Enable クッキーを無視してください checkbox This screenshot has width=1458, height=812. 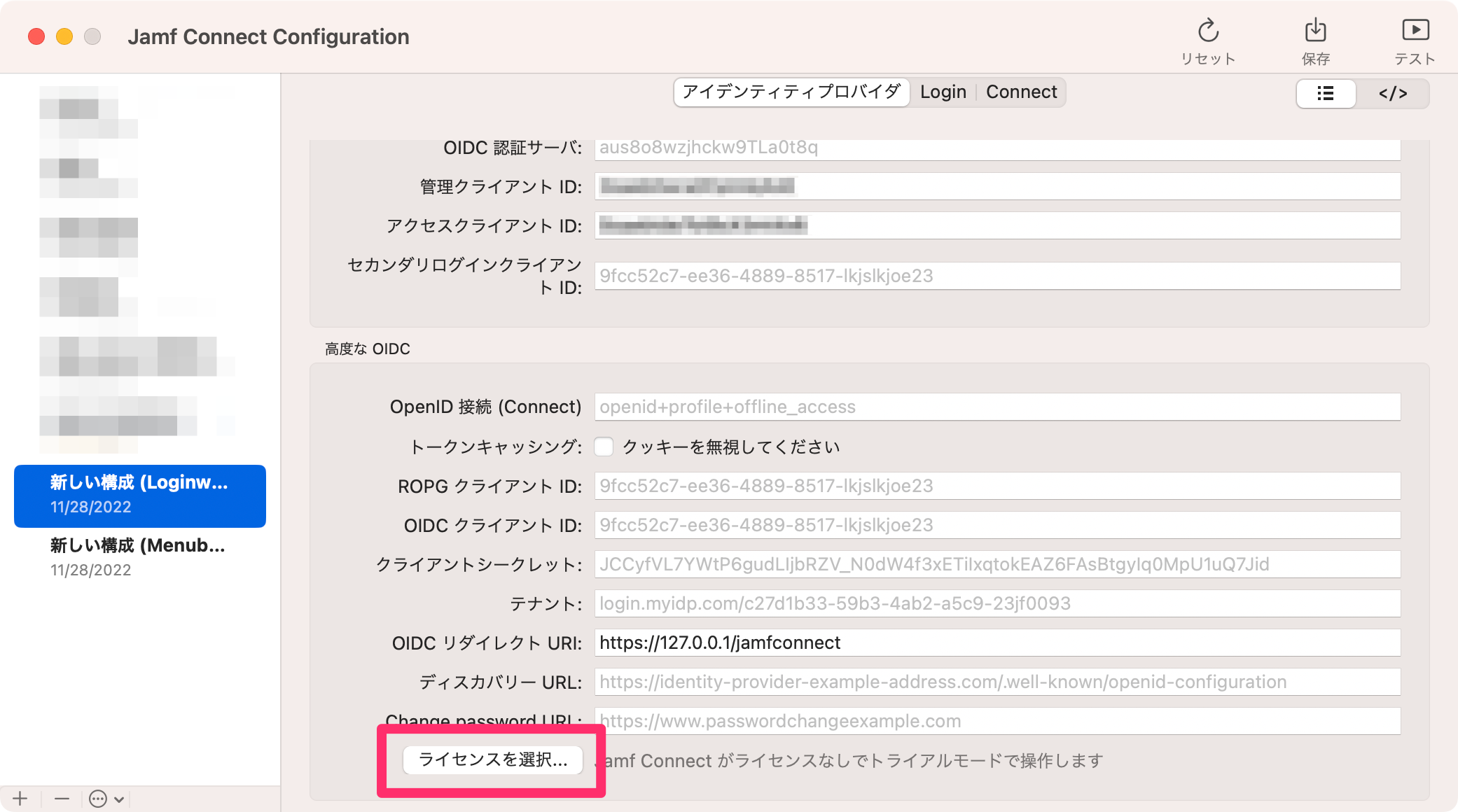point(604,447)
